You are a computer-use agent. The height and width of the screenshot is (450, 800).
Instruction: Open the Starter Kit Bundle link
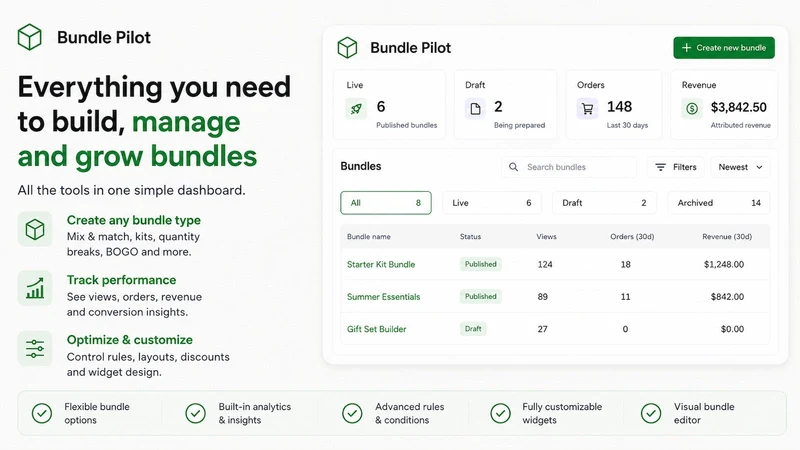tap(381, 264)
